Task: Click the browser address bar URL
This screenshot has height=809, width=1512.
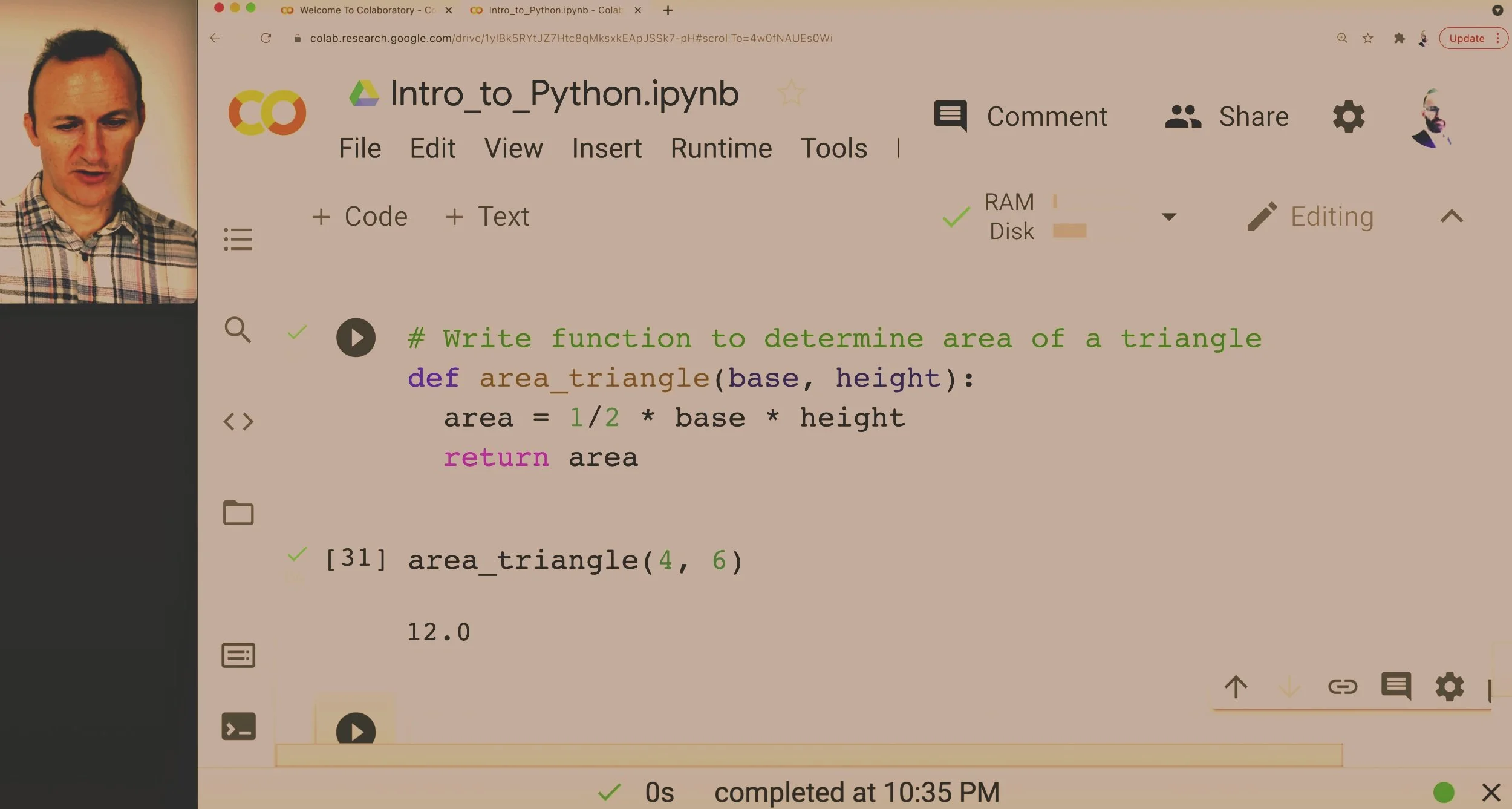Action: (570, 38)
